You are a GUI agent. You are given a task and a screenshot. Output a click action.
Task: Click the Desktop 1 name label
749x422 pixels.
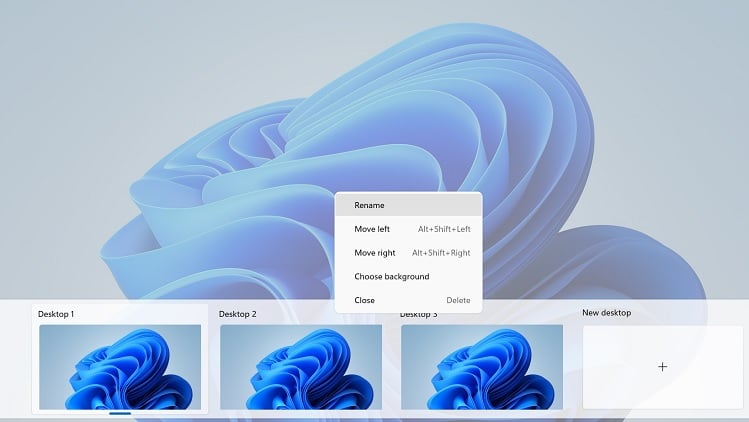(56, 314)
